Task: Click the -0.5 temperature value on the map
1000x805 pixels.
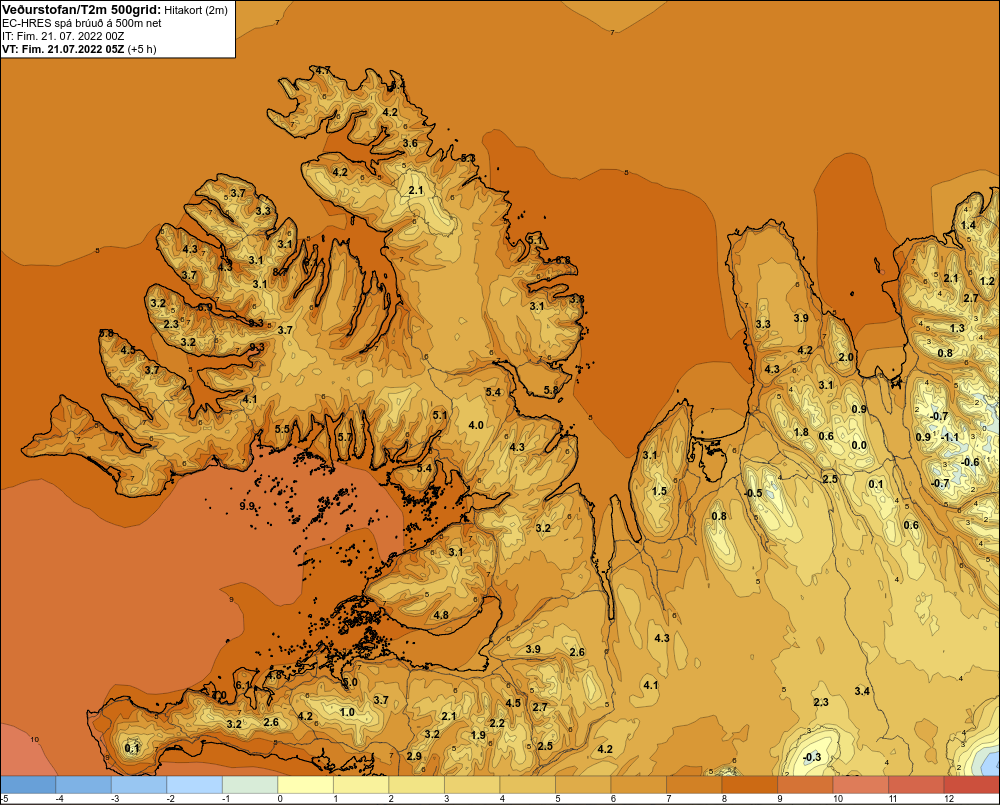Action: click(x=753, y=493)
